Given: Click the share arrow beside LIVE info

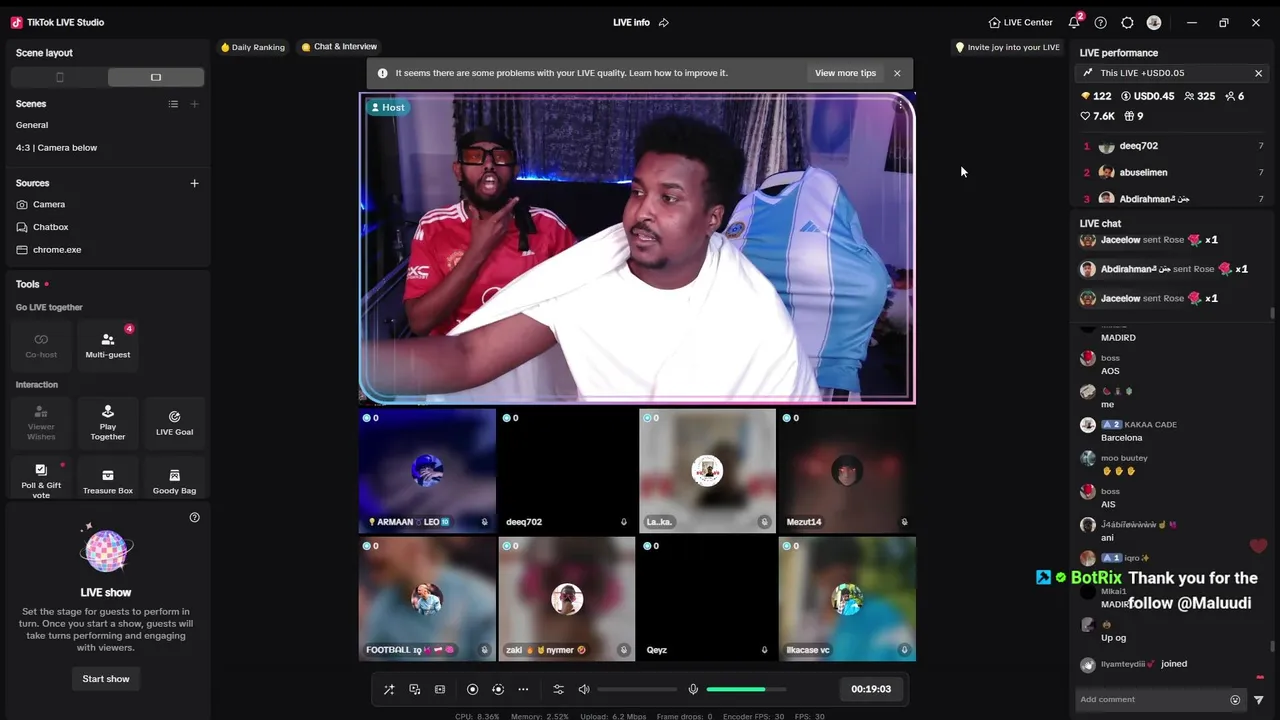Looking at the screenshot, I should pyautogui.click(x=664, y=22).
